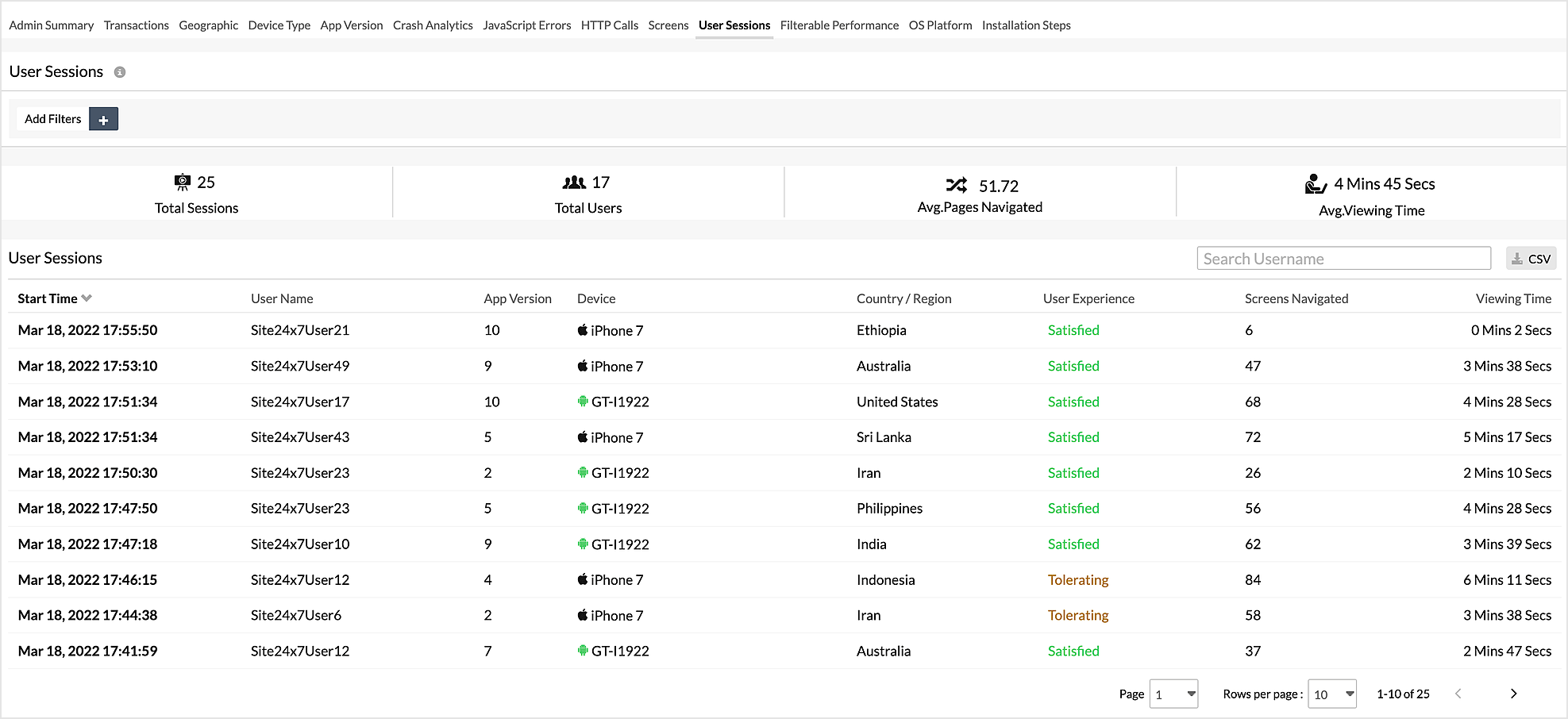Click the previous page left arrow
This screenshot has width=1568, height=719.
click(x=1458, y=694)
